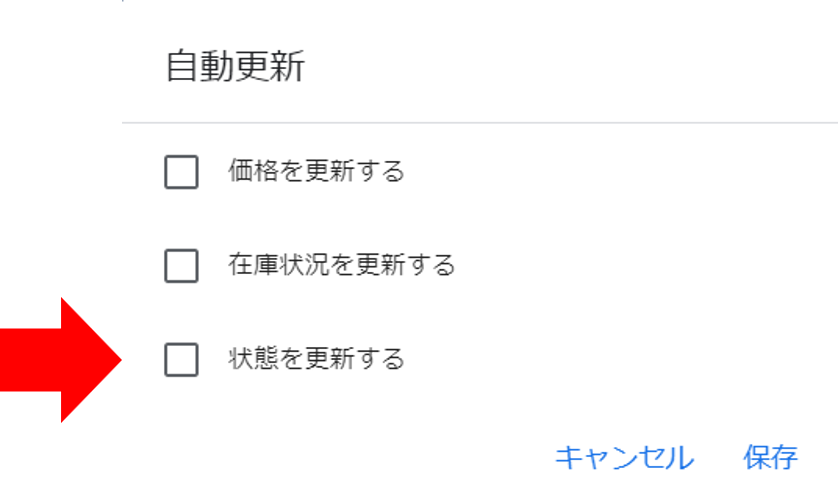Screen dimensions: 838x499
Task: Click the 自動更新 dialog title
Action: (x=235, y=67)
